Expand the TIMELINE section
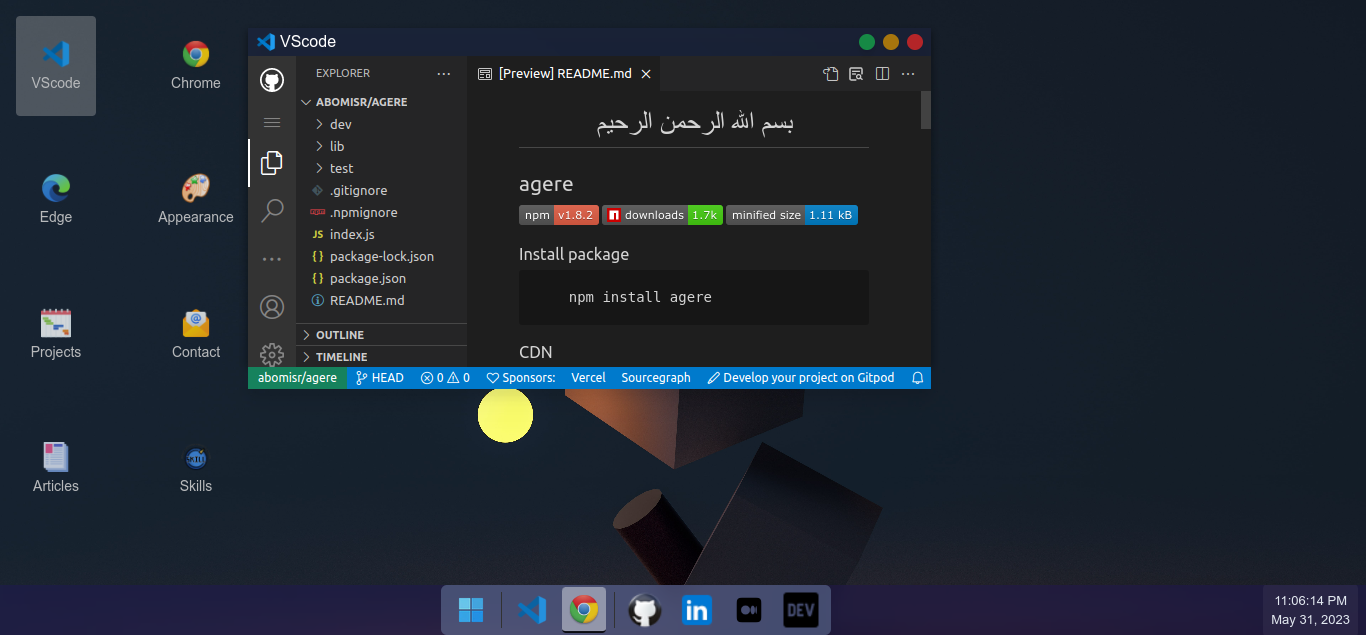Image resolution: width=1366 pixels, height=635 pixels. tap(382, 357)
